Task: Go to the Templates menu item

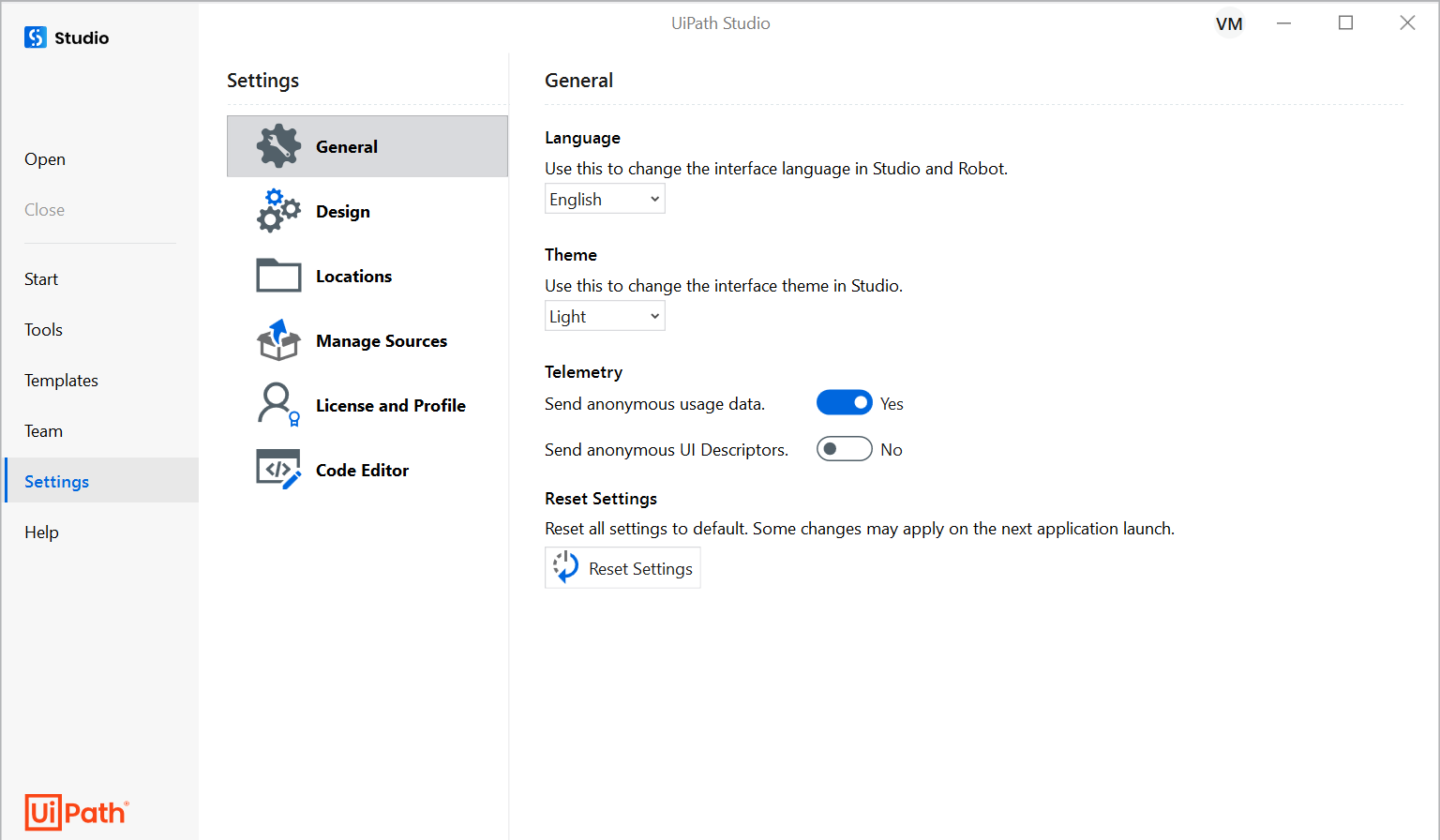Action: (61, 381)
